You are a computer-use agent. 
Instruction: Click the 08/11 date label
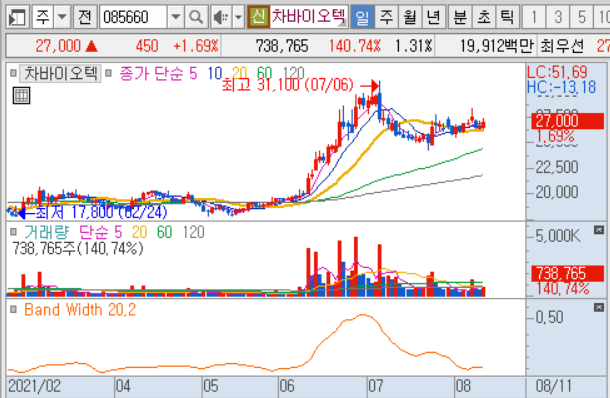[554, 386]
